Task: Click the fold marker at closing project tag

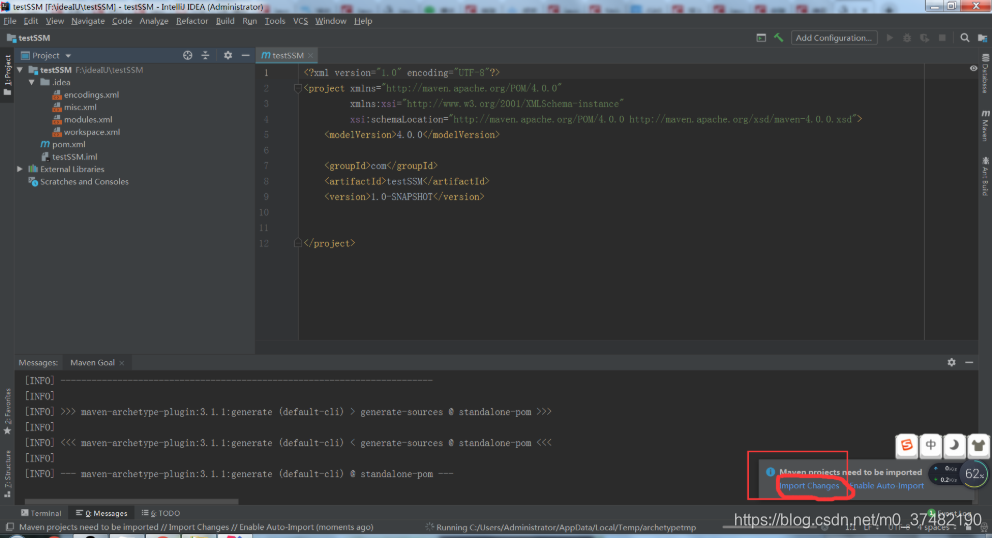Action: click(x=297, y=244)
